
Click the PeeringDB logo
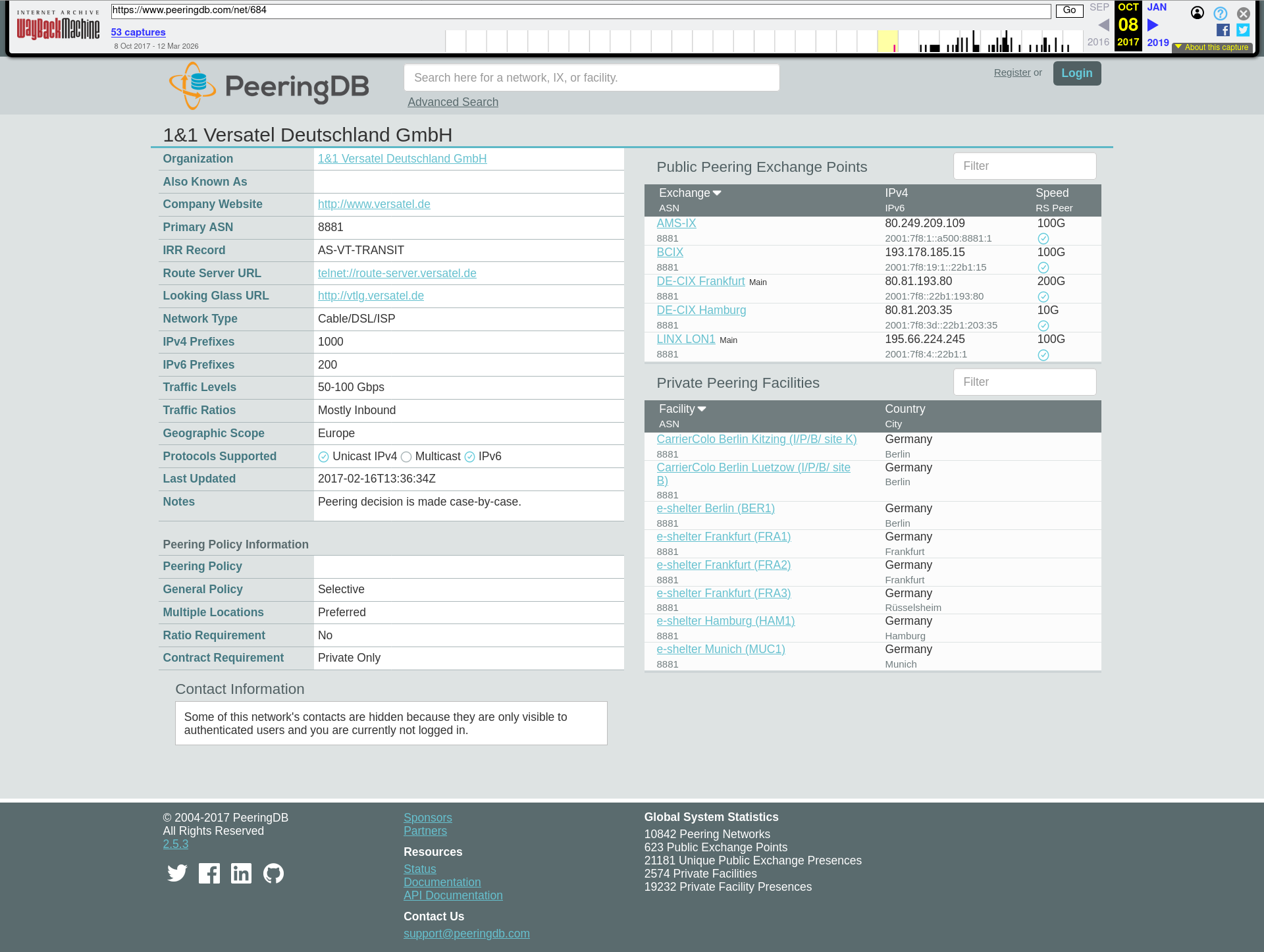tap(269, 85)
